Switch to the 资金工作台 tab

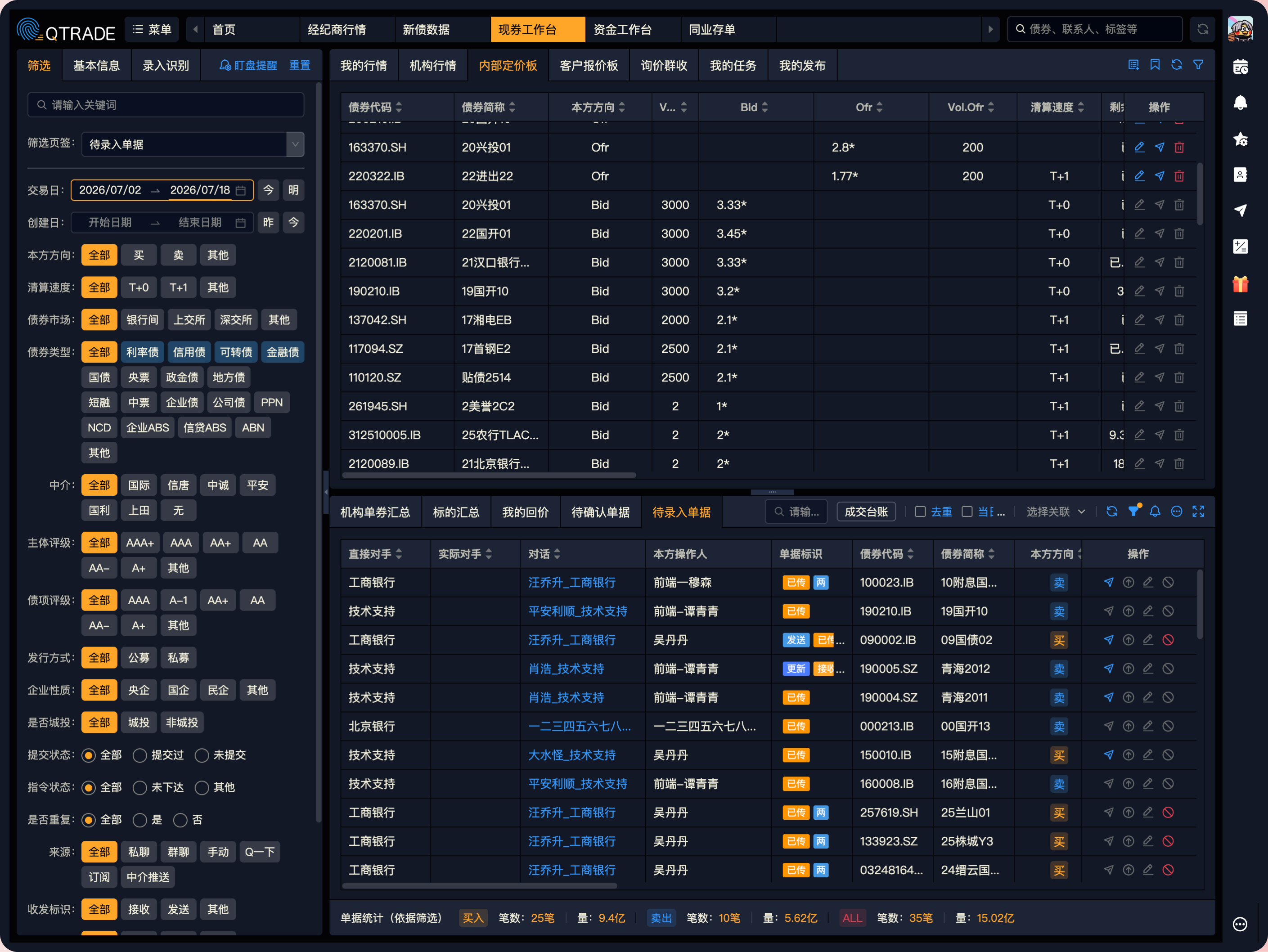tap(623, 29)
